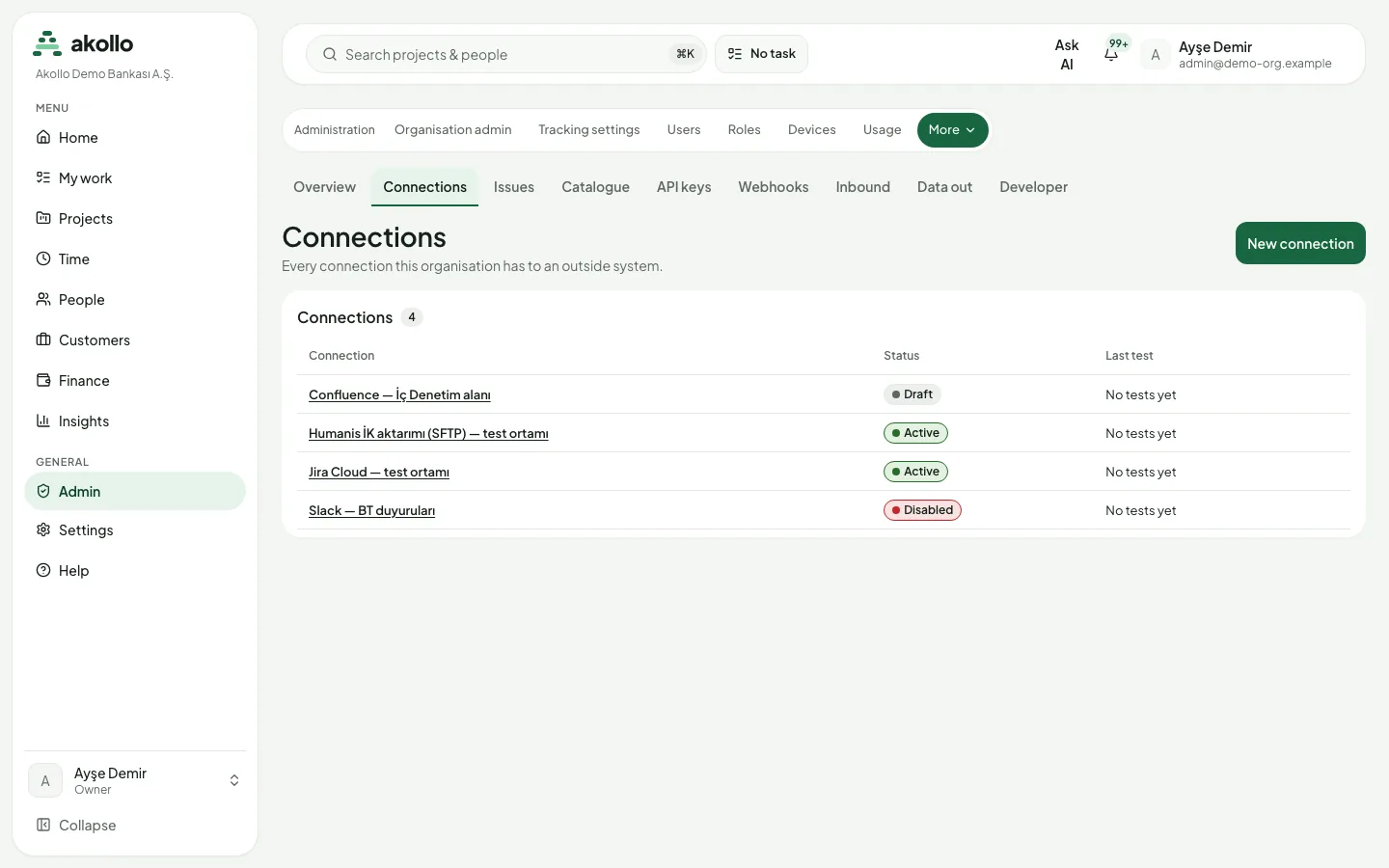This screenshot has height=868, width=1389.
Task: Expand the More dropdown menu
Action: pos(952,130)
